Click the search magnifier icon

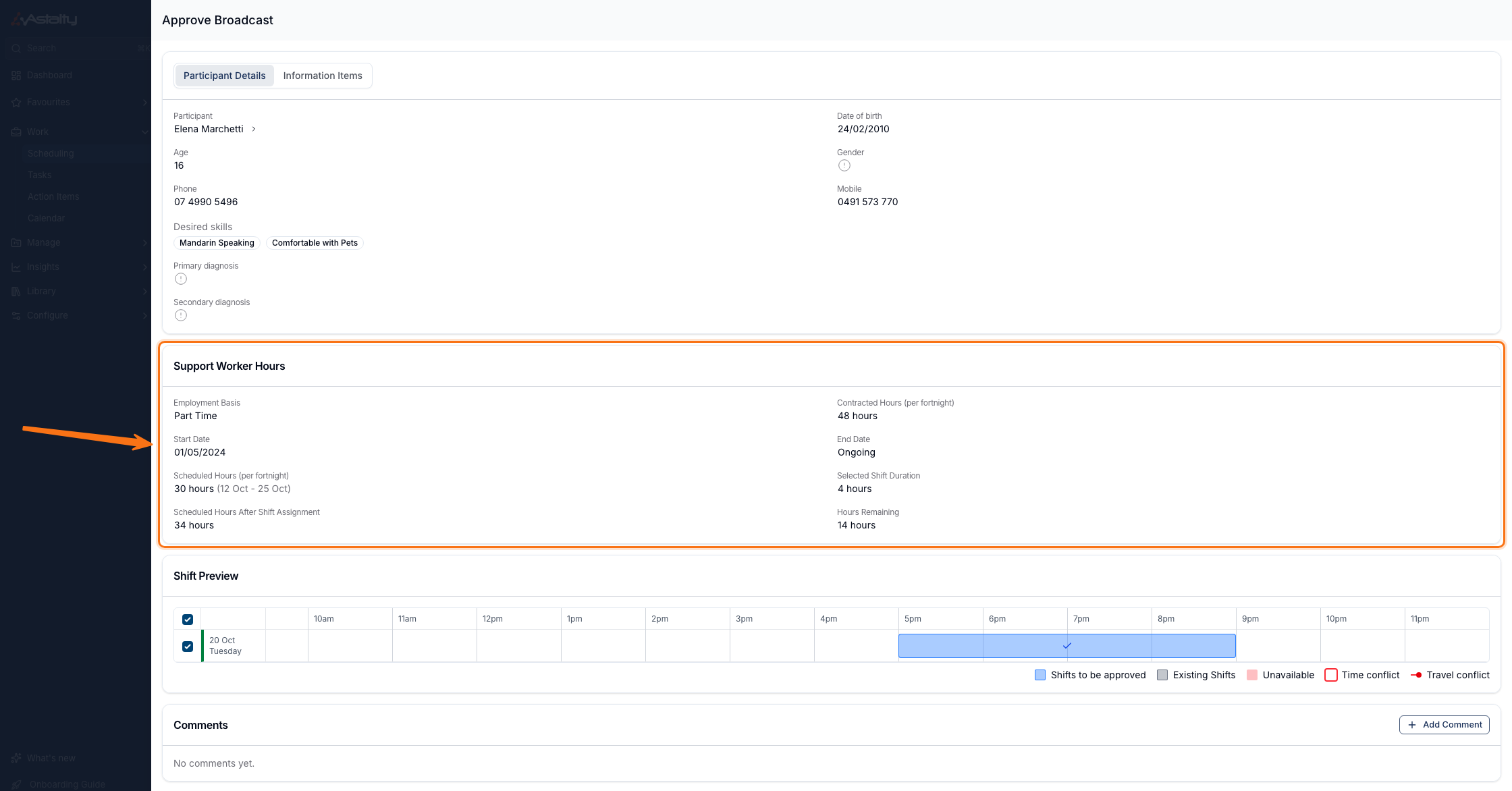coord(16,49)
